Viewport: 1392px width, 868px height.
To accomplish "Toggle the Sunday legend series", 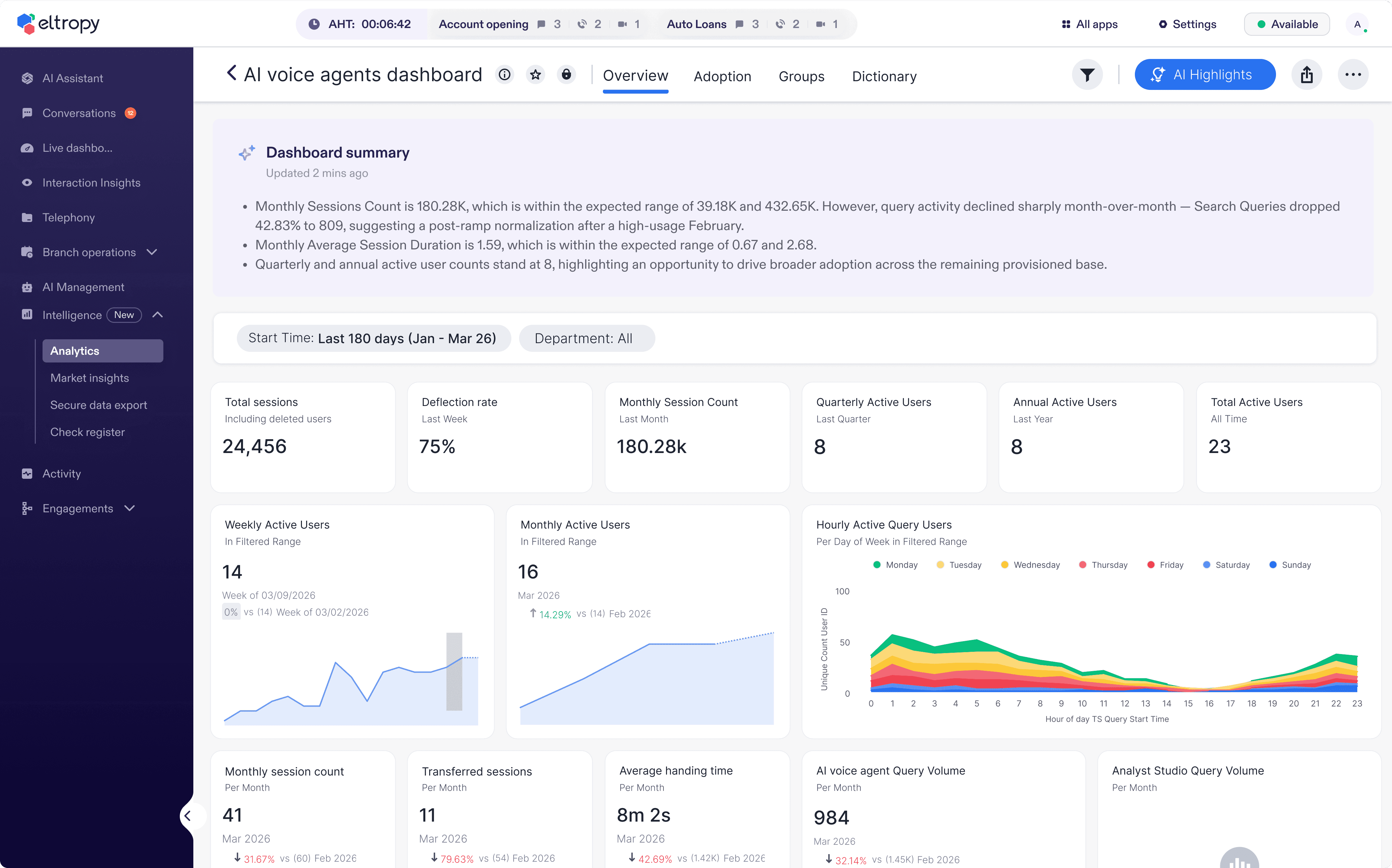I will [1290, 565].
